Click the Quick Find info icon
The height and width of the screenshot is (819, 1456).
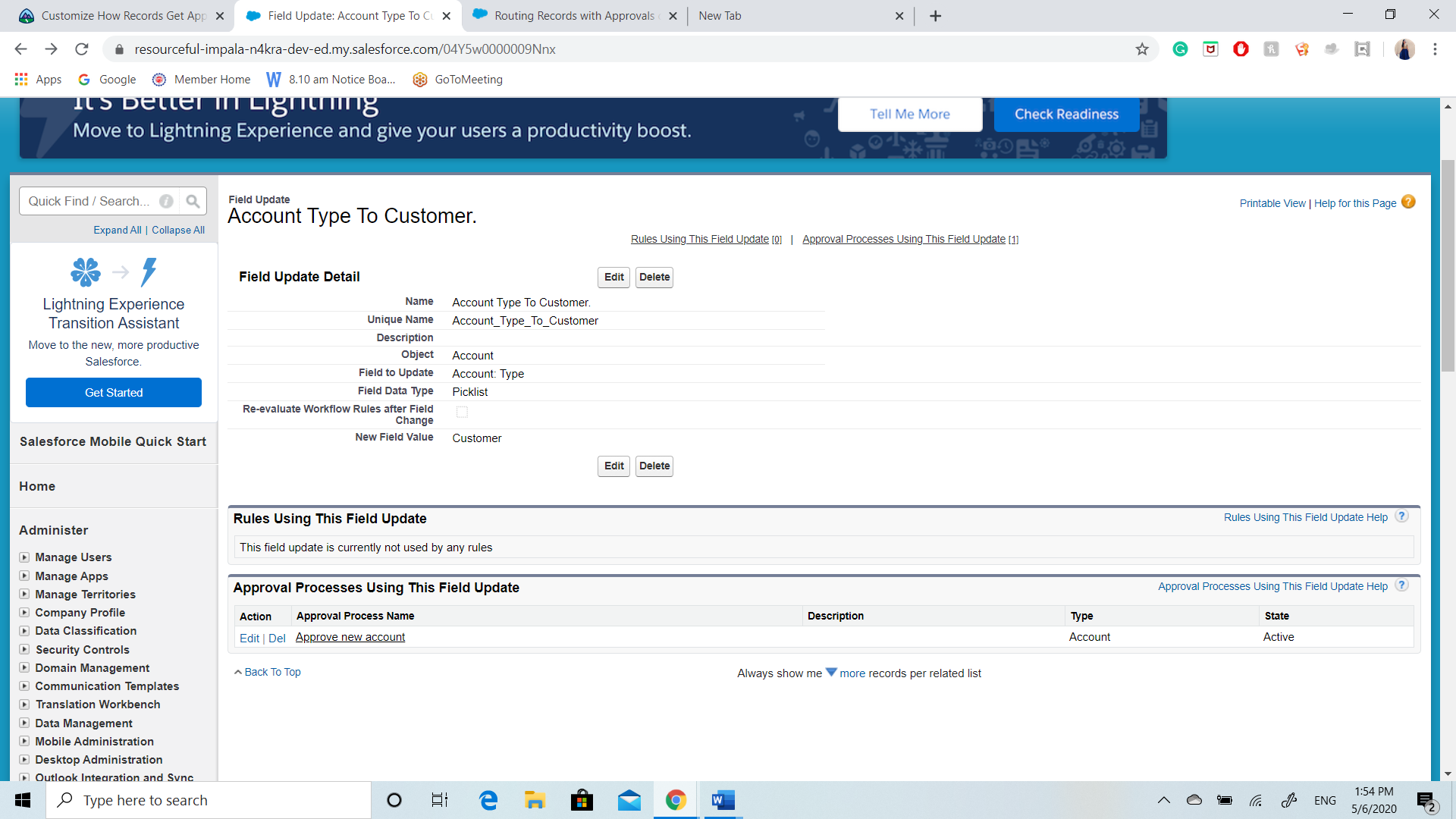click(166, 201)
